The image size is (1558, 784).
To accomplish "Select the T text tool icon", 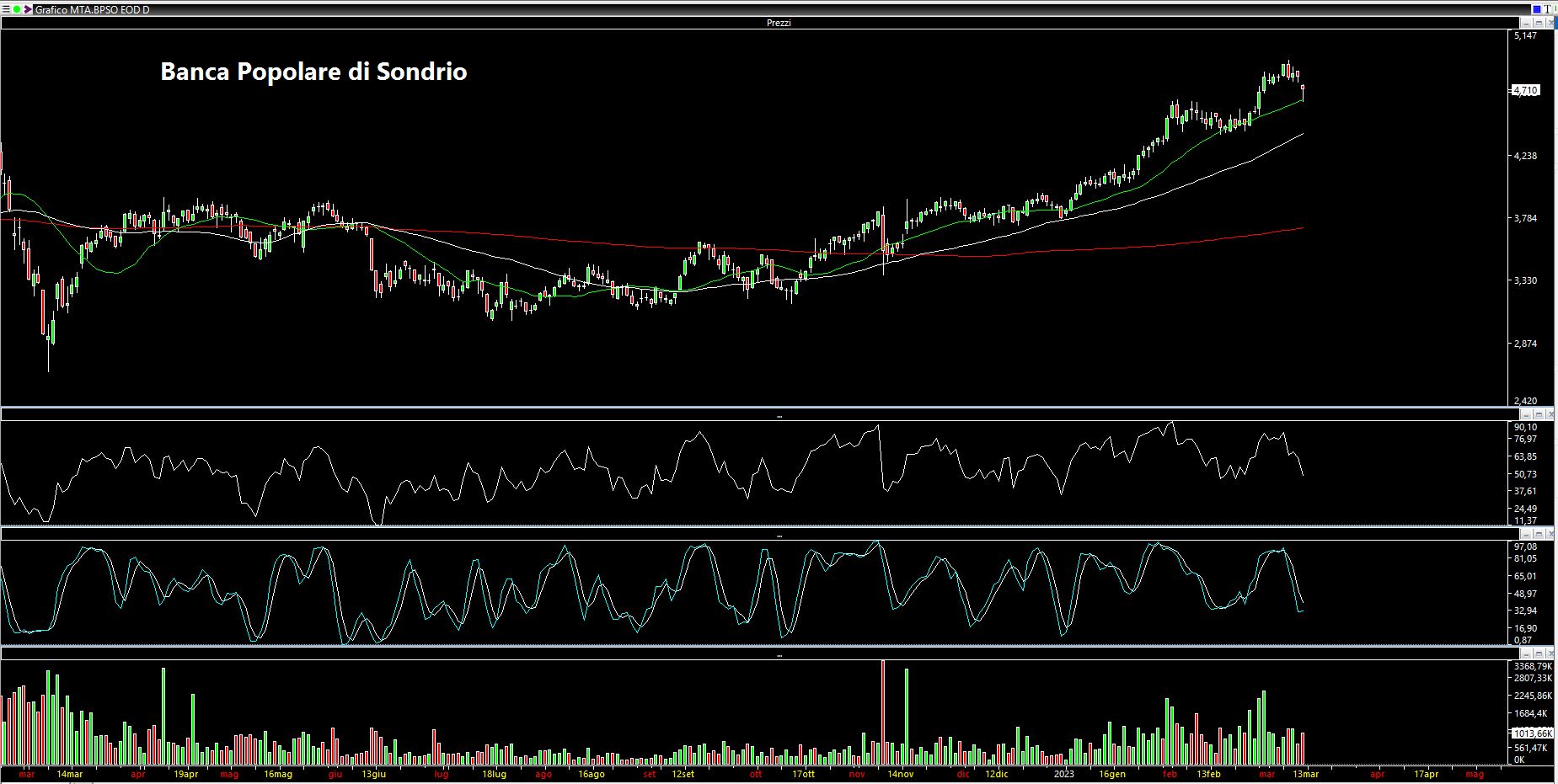I will tap(1549, 9).
